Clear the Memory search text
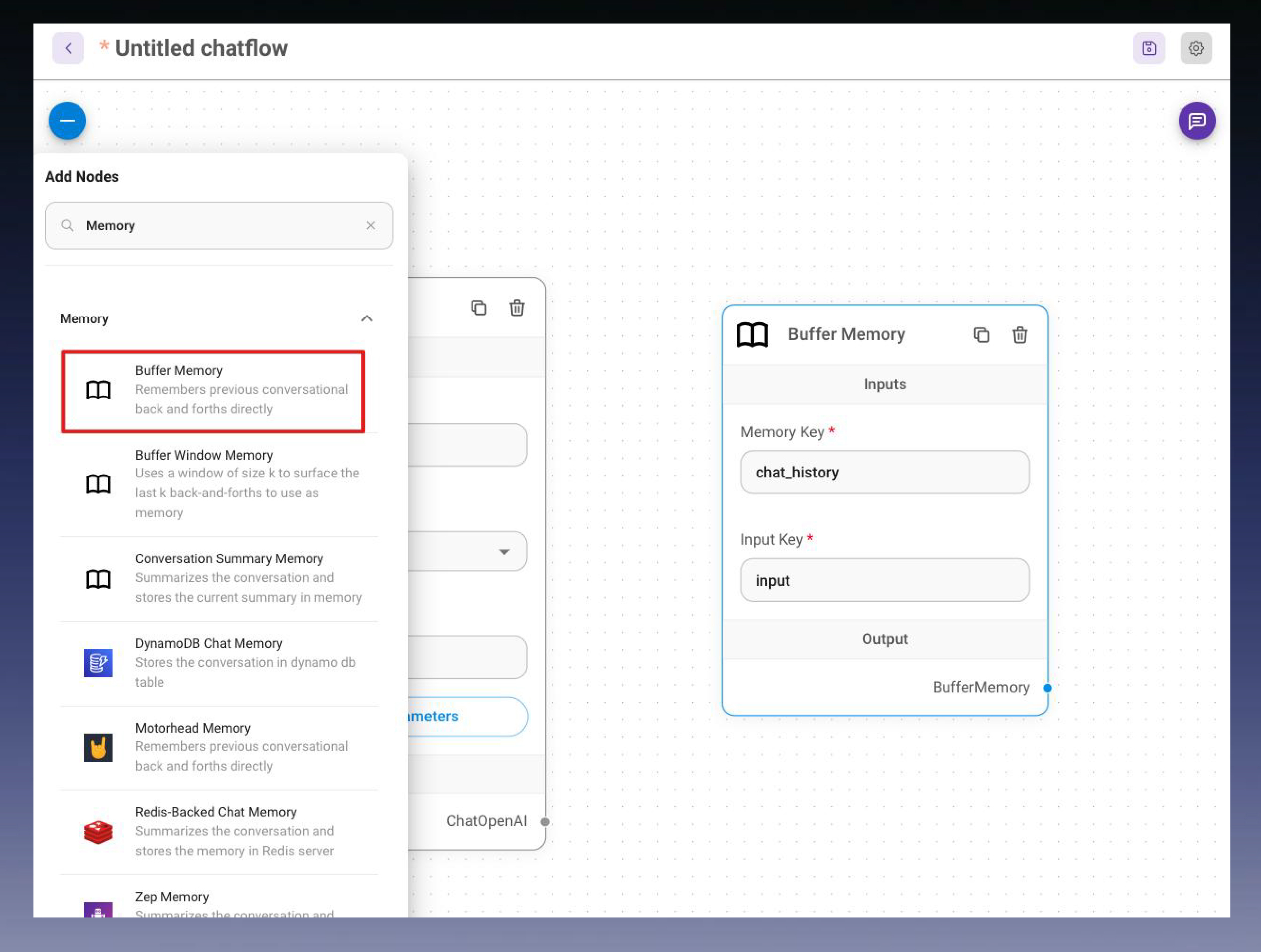Screen dimensions: 1261x952 [x=371, y=225]
